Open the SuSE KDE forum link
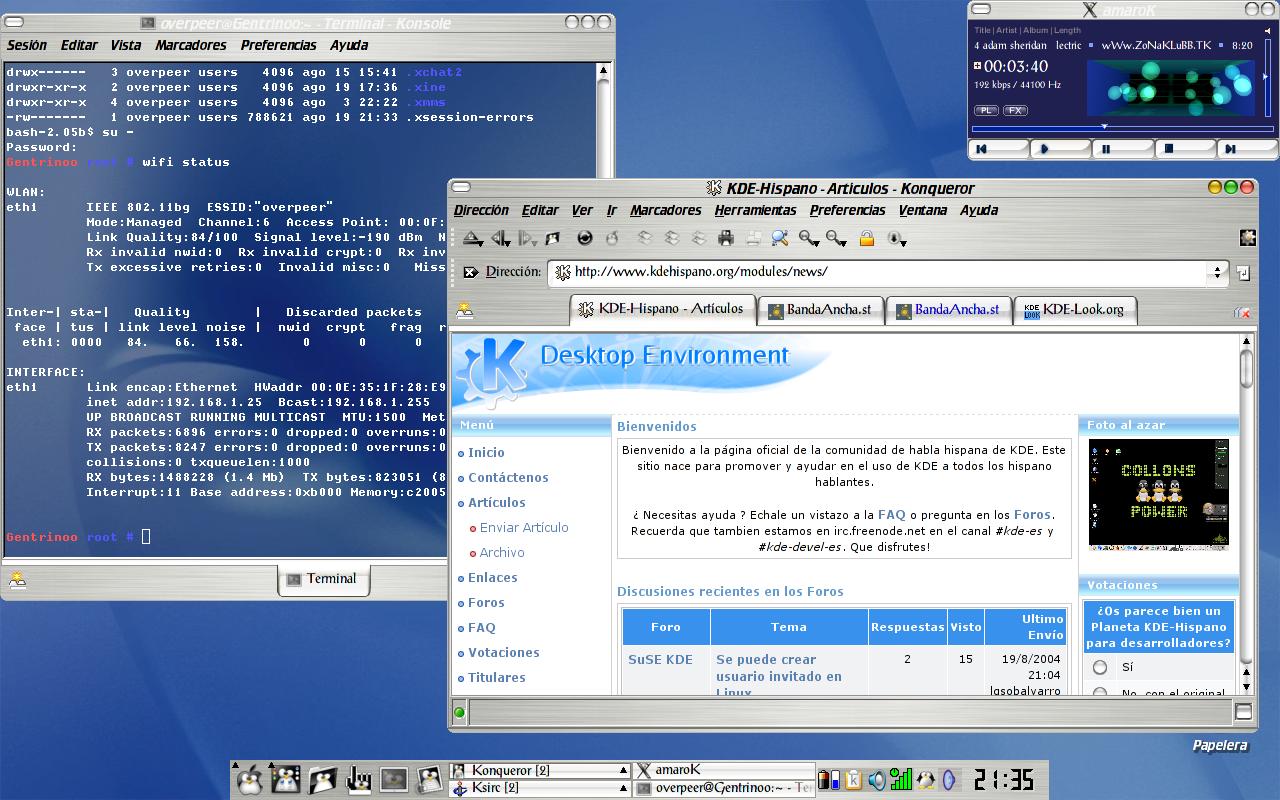 coord(660,659)
